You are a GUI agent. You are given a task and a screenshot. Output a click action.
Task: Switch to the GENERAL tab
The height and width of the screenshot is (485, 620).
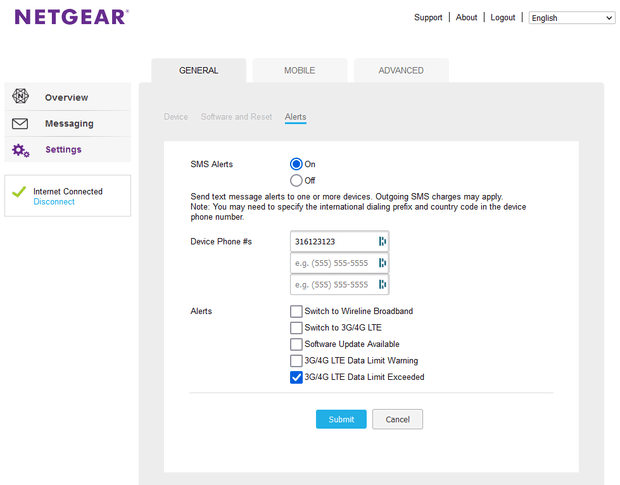coord(198,70)
